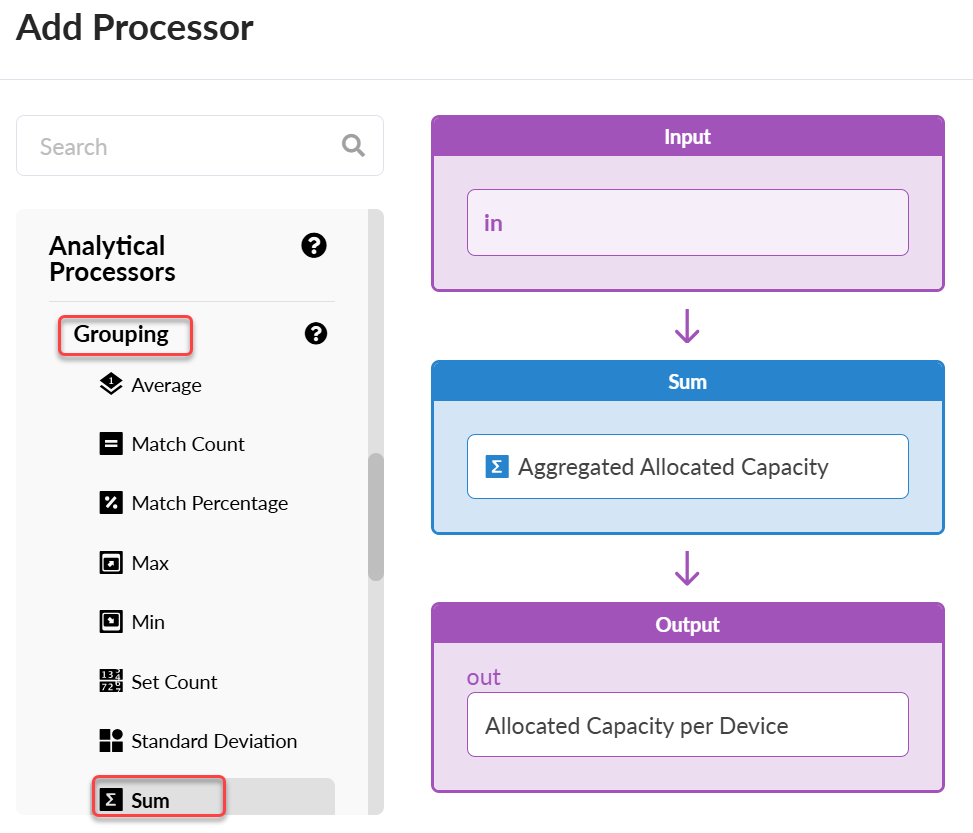Click the Aggregated Allocated Capacity field
Viewport: 973px width, 833px height.
[687, 466]
